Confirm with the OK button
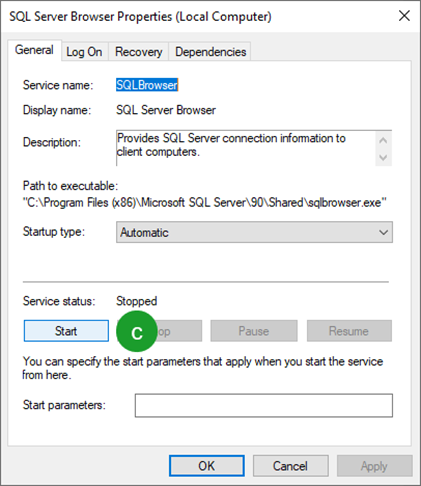Viewport: 421px width, 486px height. coord(207,466)
